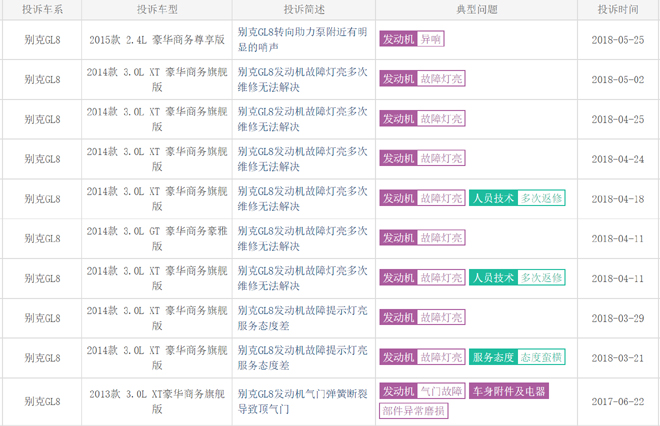This screenshot has width=660, height=426.
Task: Open the 转向助力泵附近有明显的哨声 complaint link
Action: coord(302,40)
